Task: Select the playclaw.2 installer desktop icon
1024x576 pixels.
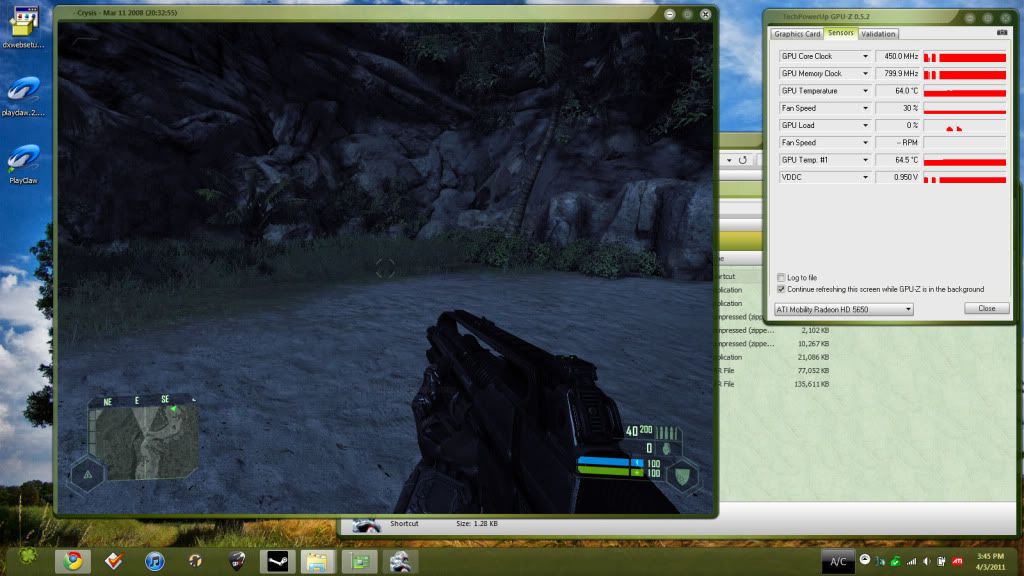Action: point(24,97)
